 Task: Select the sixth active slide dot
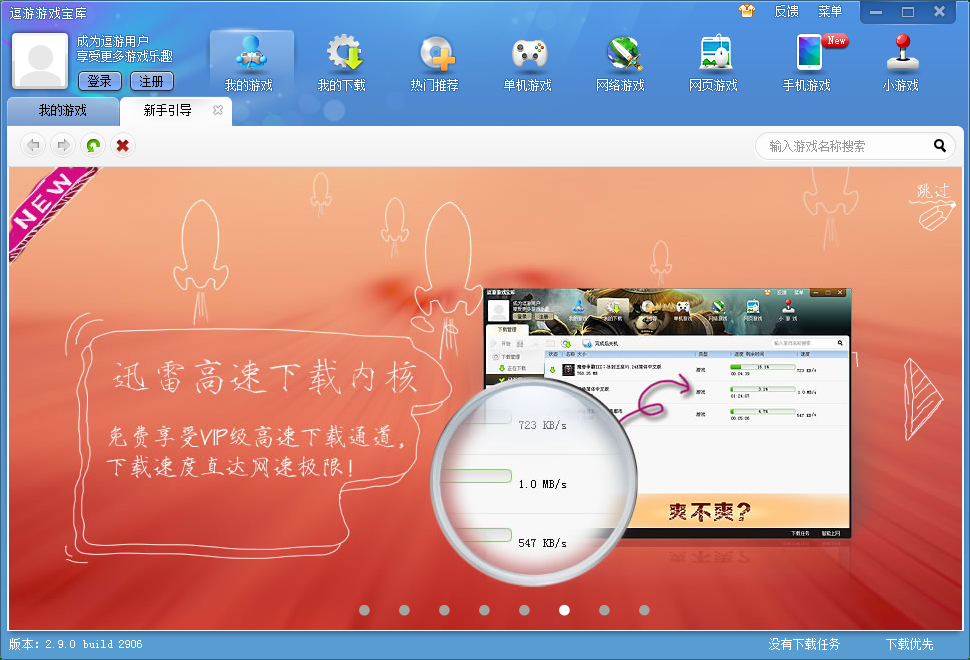[x=564, y=610]
